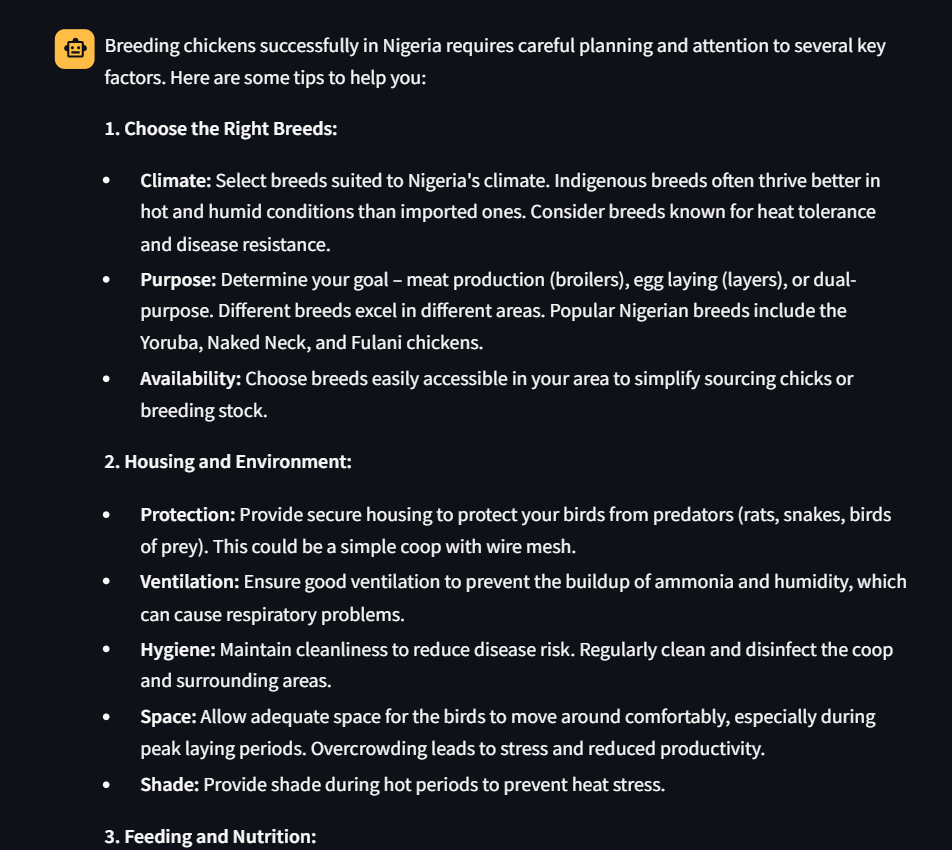
Task: Click the chatbot robot avatar icon
Action: coord(75,49)
